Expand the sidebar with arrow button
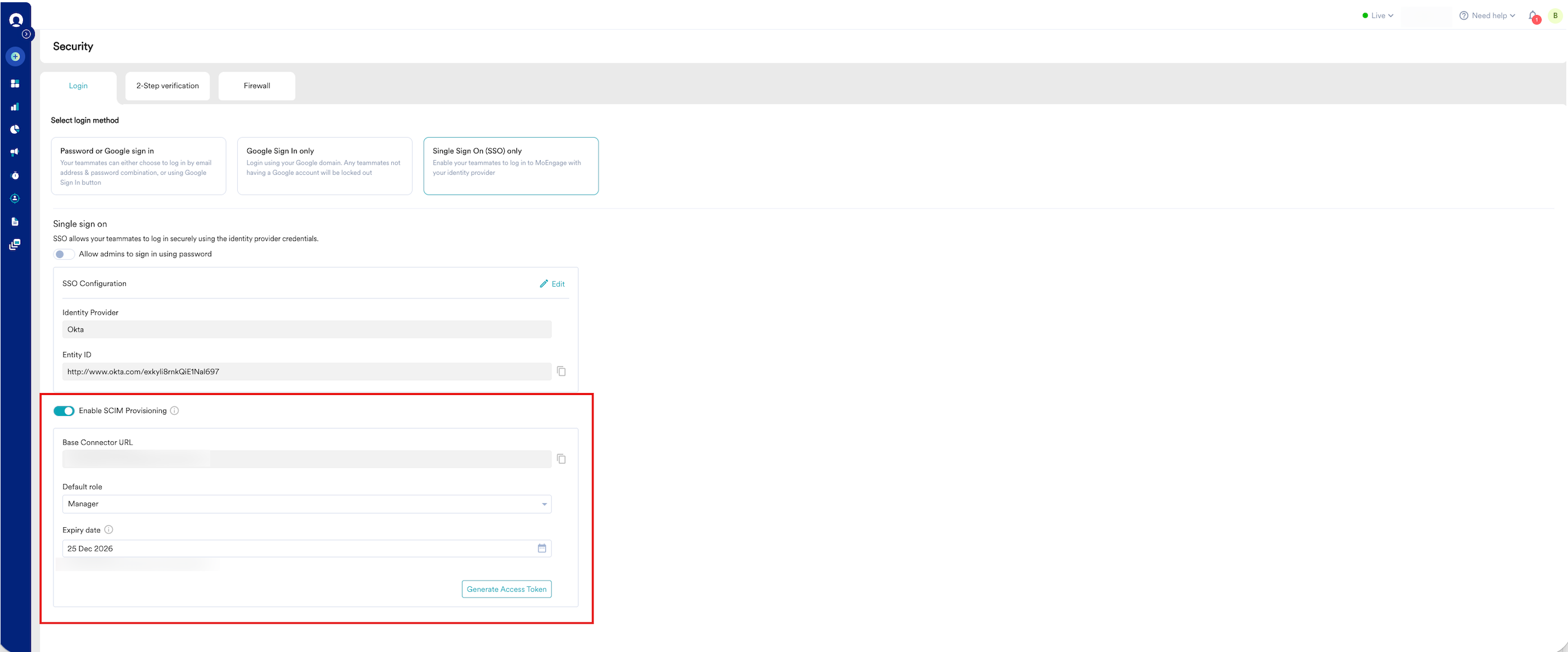The height and width of the screenshot is (652, 1568). coord(26,34)
